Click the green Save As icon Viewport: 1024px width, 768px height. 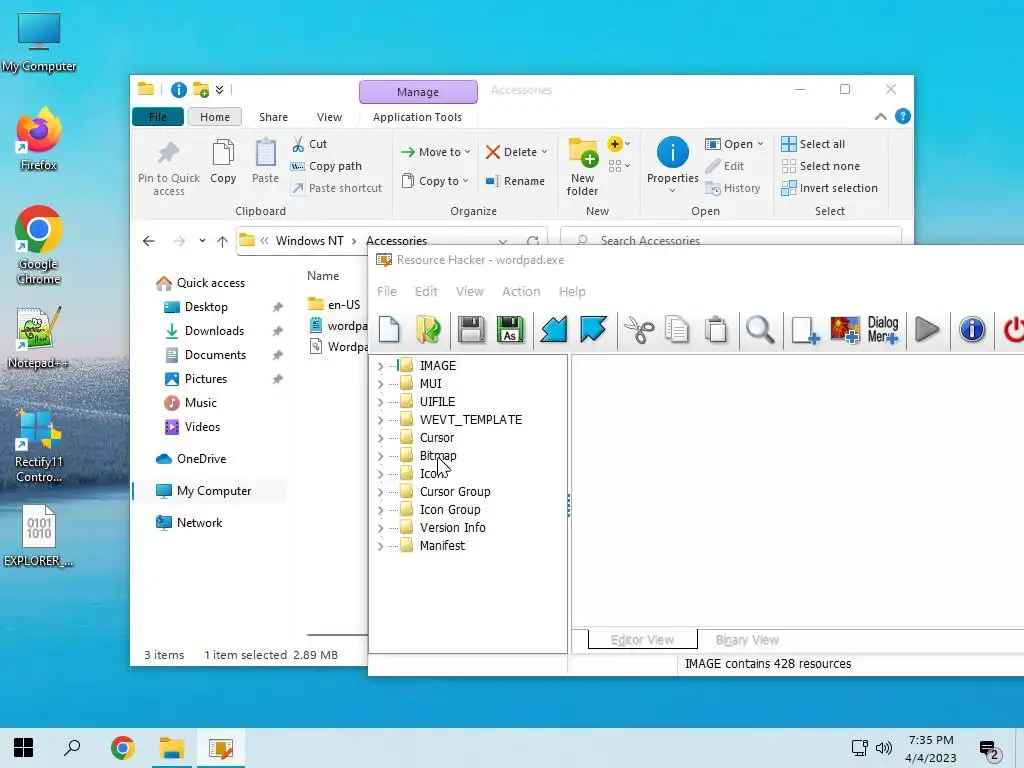click(510, 329)
